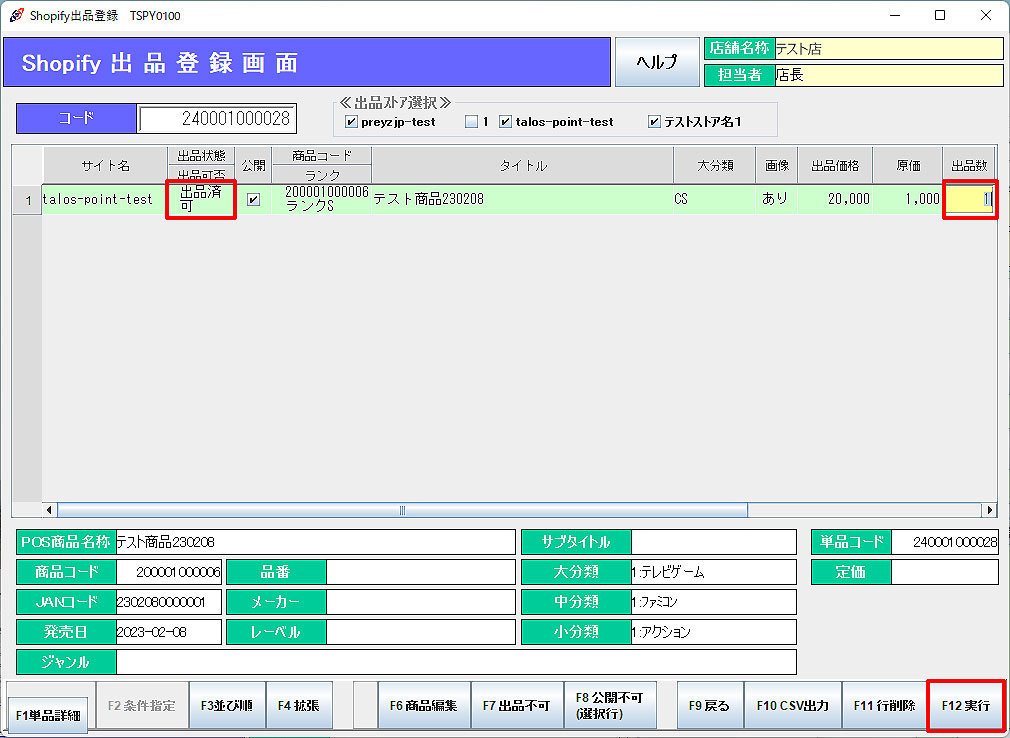Click F9 戻る to go back
The image size is (1010, 738).
(x=709, y=705)
